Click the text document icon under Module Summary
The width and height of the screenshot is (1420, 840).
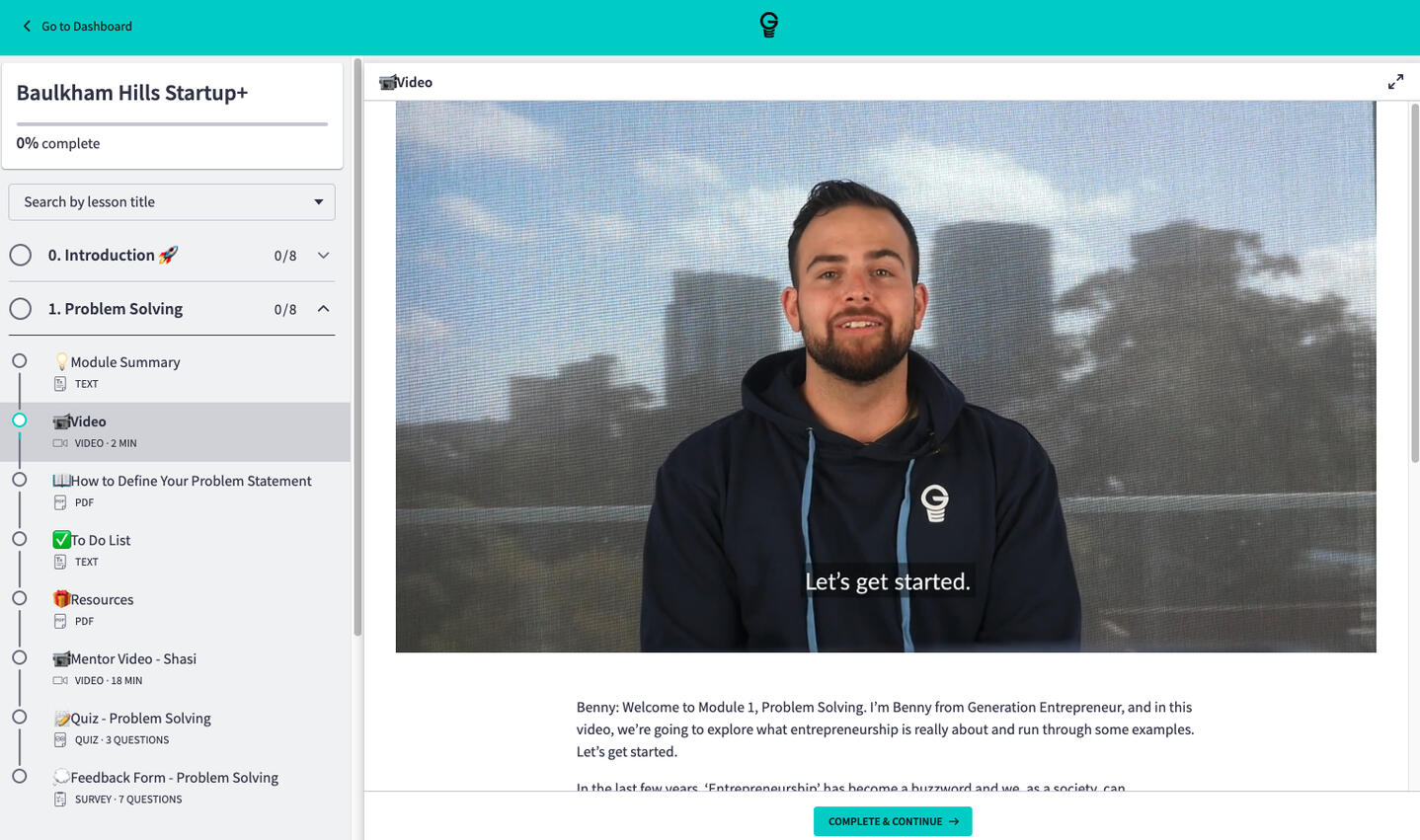point(60,384)
